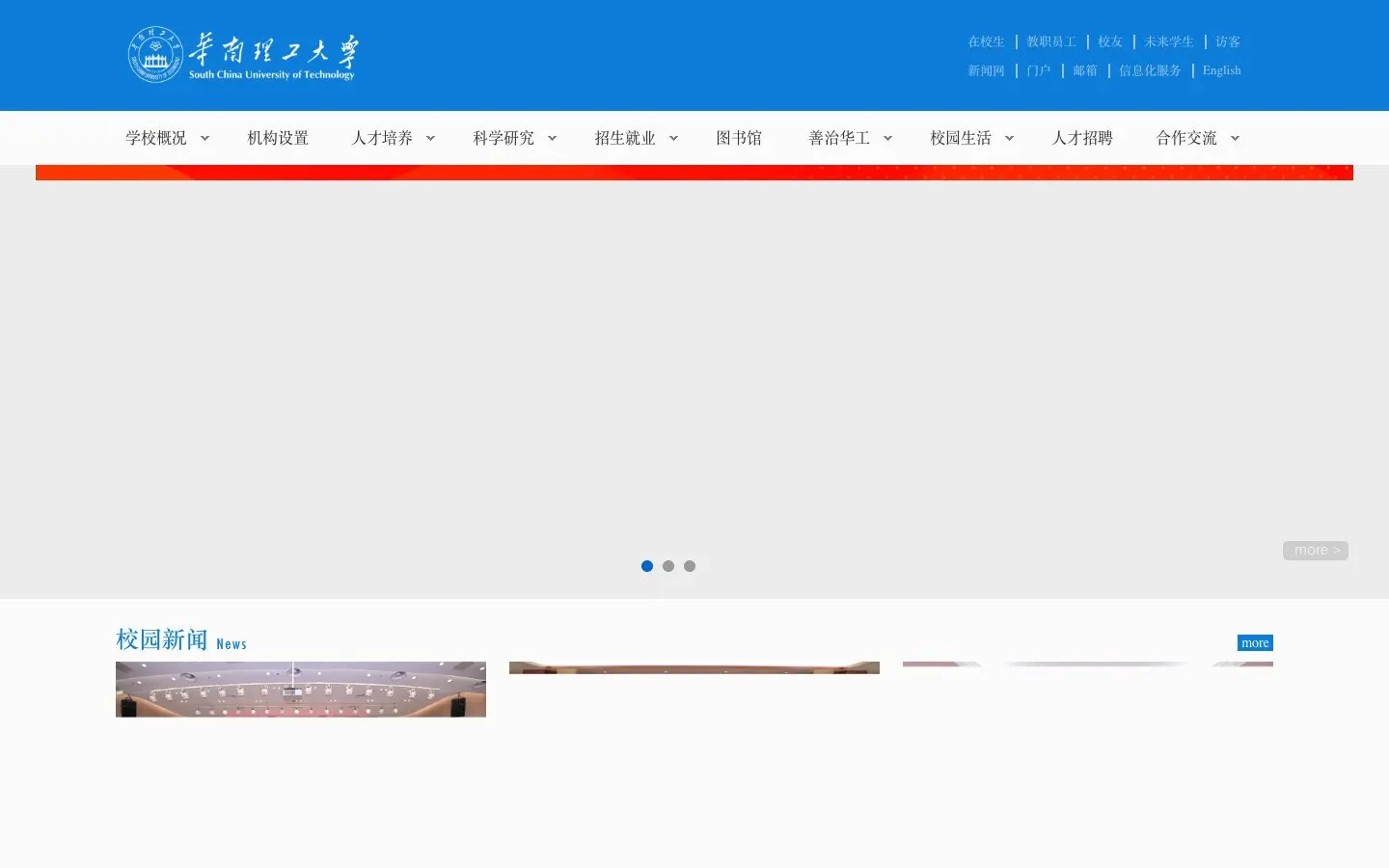Visit the 访客 page

coord(1228,41)
